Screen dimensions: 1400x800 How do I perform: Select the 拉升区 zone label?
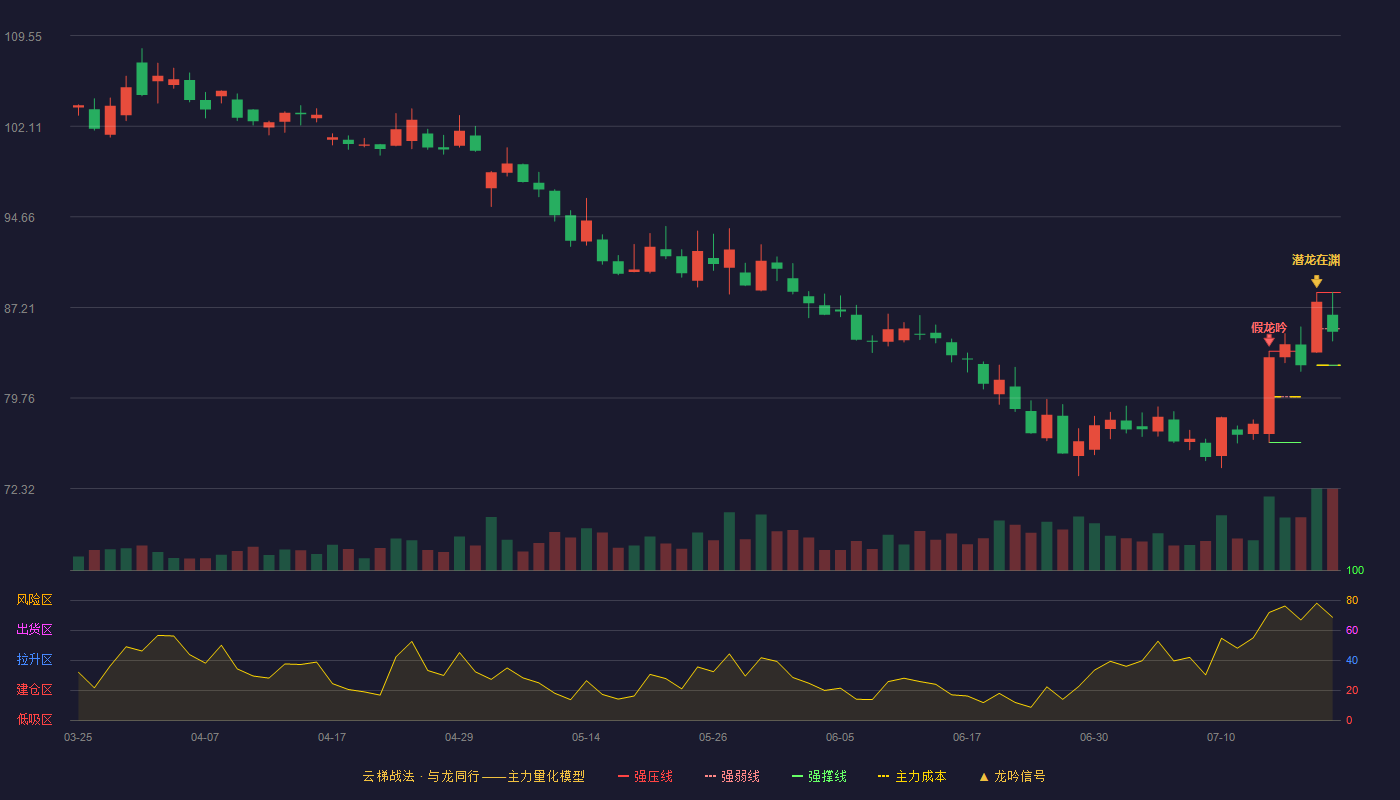(34, 660)
